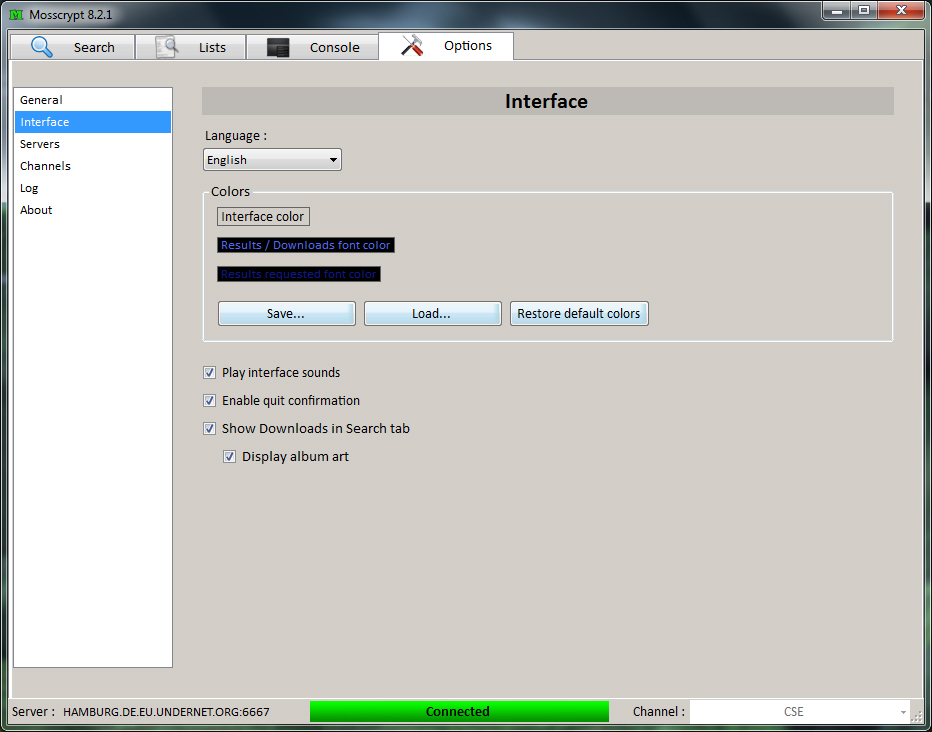Screen dimensions: 932x732
Task: Click the Console tab terminal icon
Action: point(278,48)
